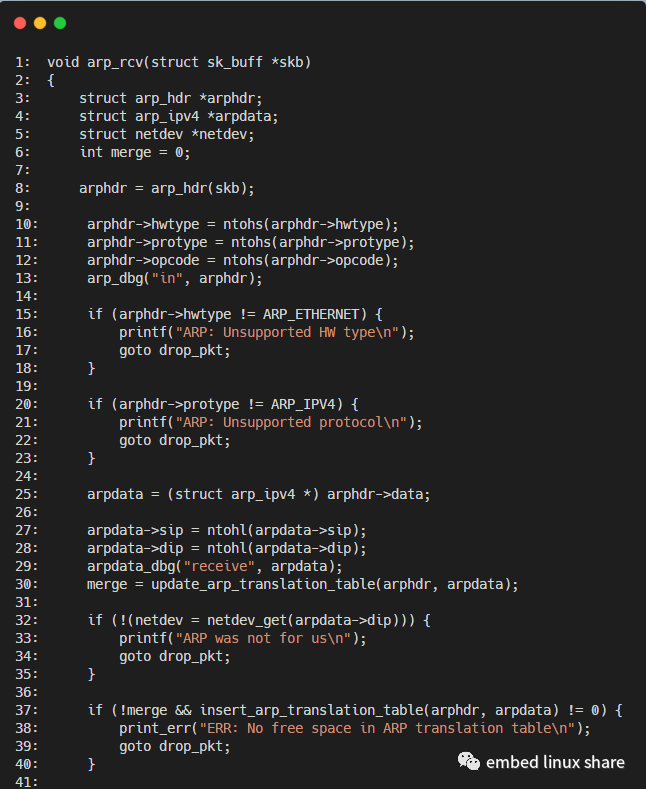The image size is (646, 789).
Task: Click the red close dot
Action: (x=20, y=22)
